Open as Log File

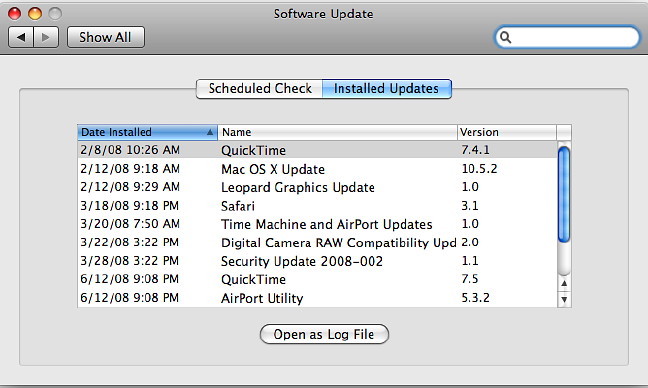coord(324,334)
